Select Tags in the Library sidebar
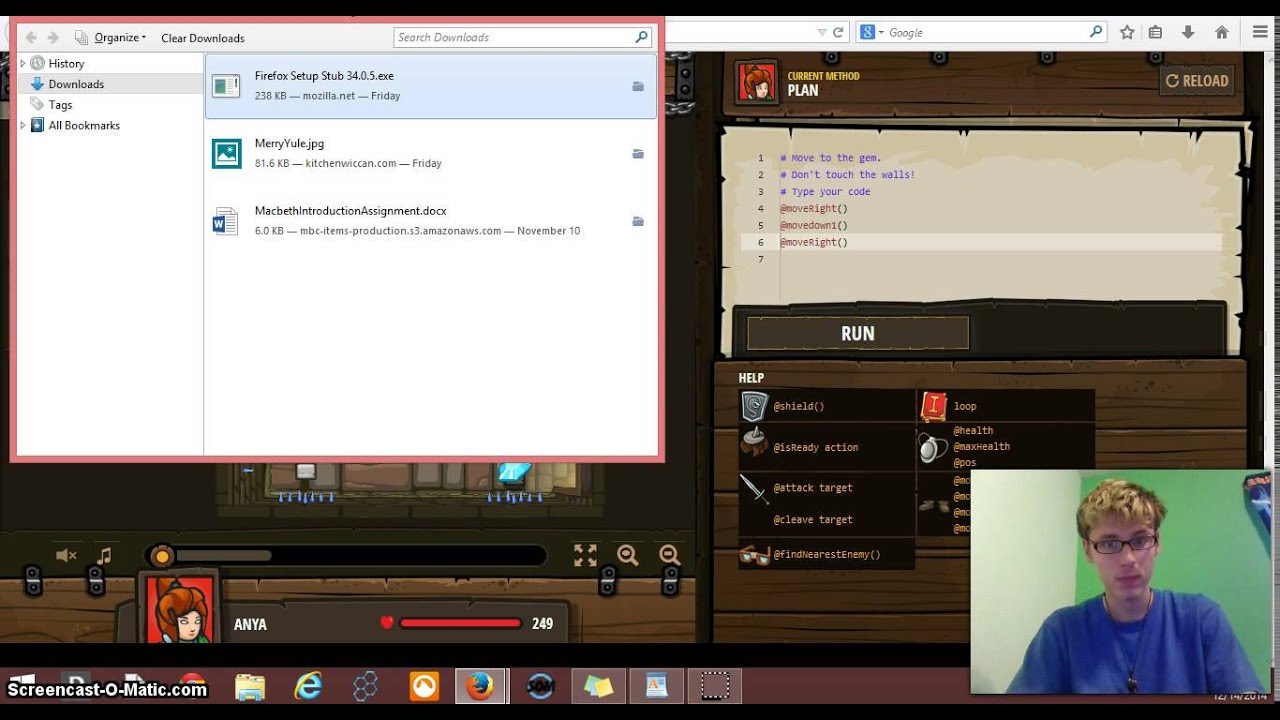 click(x=60, y=104)
